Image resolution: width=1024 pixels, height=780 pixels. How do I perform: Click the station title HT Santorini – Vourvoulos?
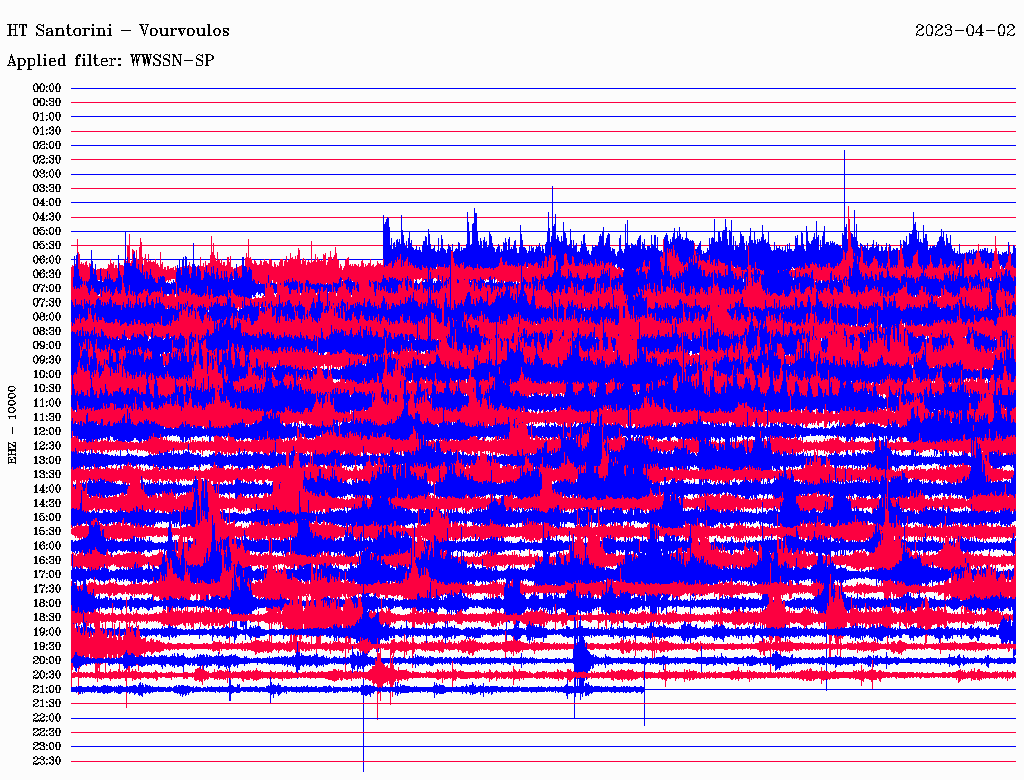[118, 30]
